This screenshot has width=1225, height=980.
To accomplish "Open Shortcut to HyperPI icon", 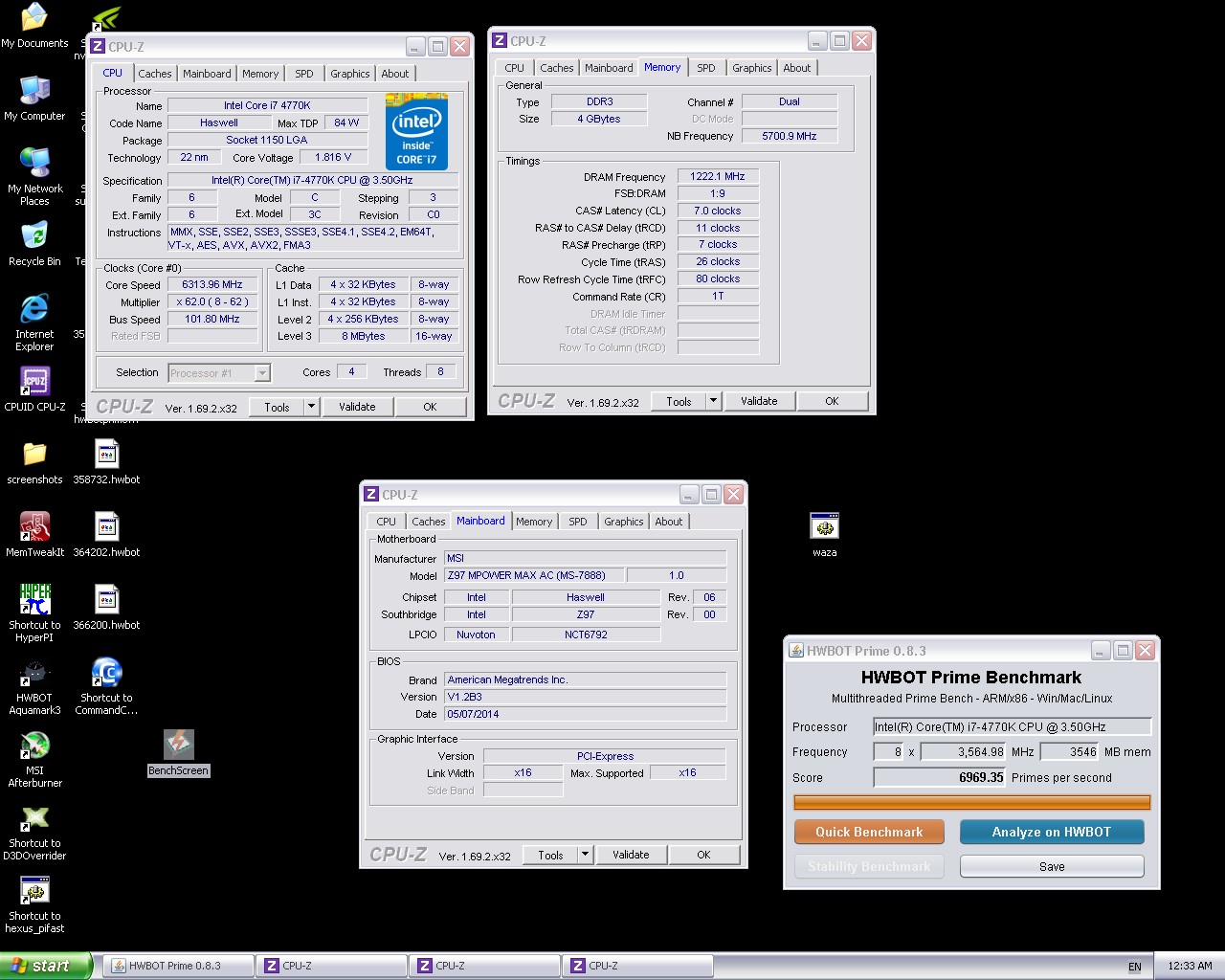I will pos(34,612).
